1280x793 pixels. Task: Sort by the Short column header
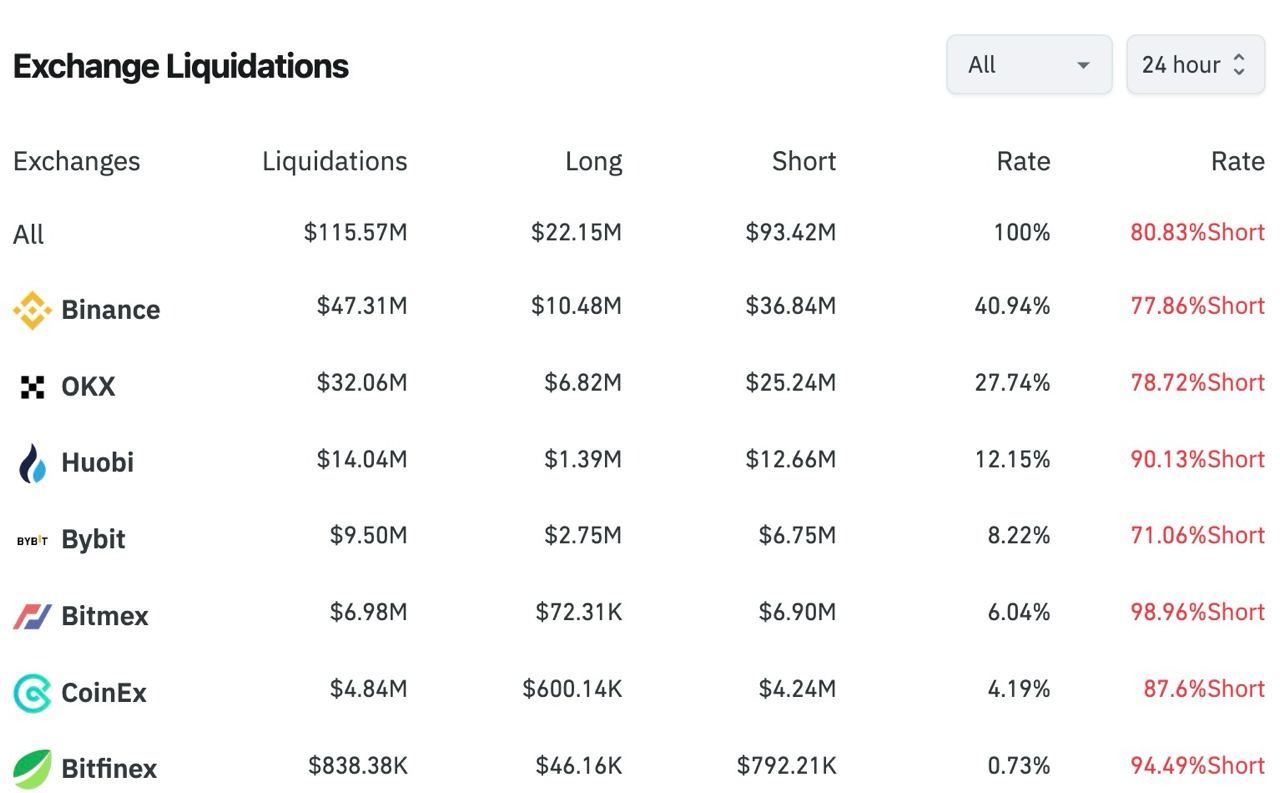coord(803,161)
